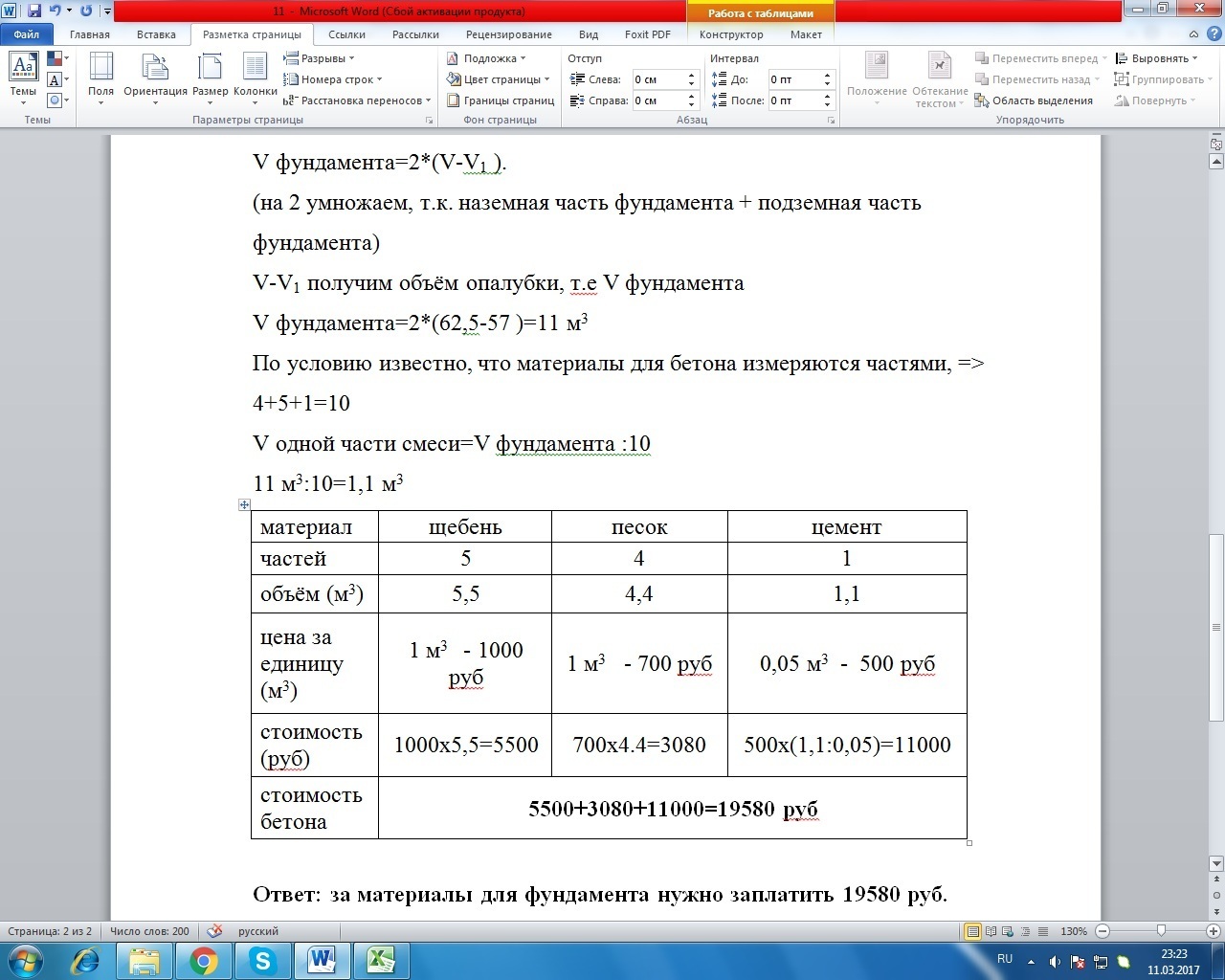Viewport: 1225px width, 980px height.
Task: Switch to the Главная tab
Action: click(x=90, y=34)
